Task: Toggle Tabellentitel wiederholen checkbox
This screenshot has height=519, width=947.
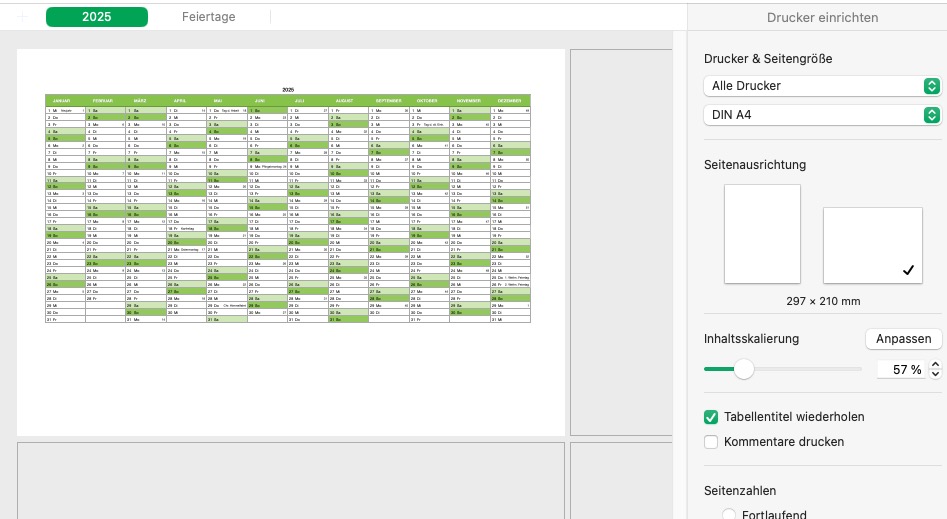Action: [x=712, y=417]
